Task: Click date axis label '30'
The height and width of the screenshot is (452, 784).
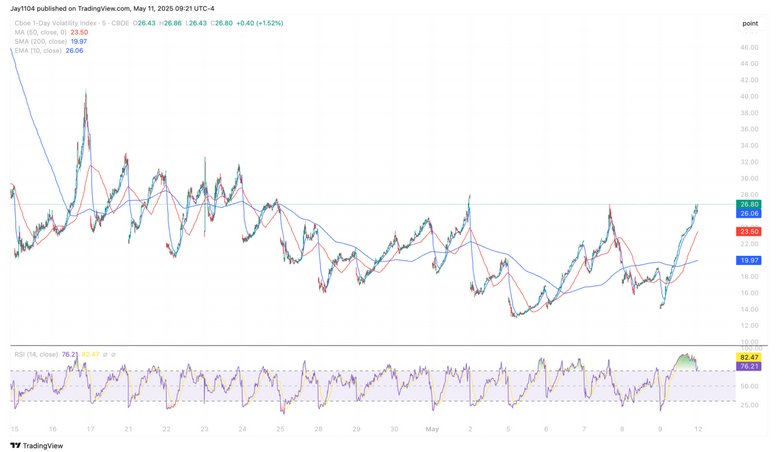Action: (x=394, y=429)
